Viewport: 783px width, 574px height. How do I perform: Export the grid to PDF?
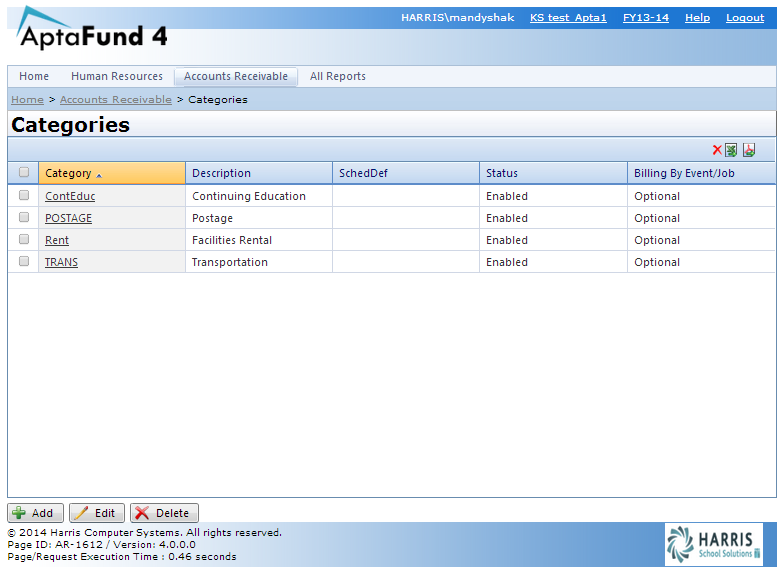[749, 150]
